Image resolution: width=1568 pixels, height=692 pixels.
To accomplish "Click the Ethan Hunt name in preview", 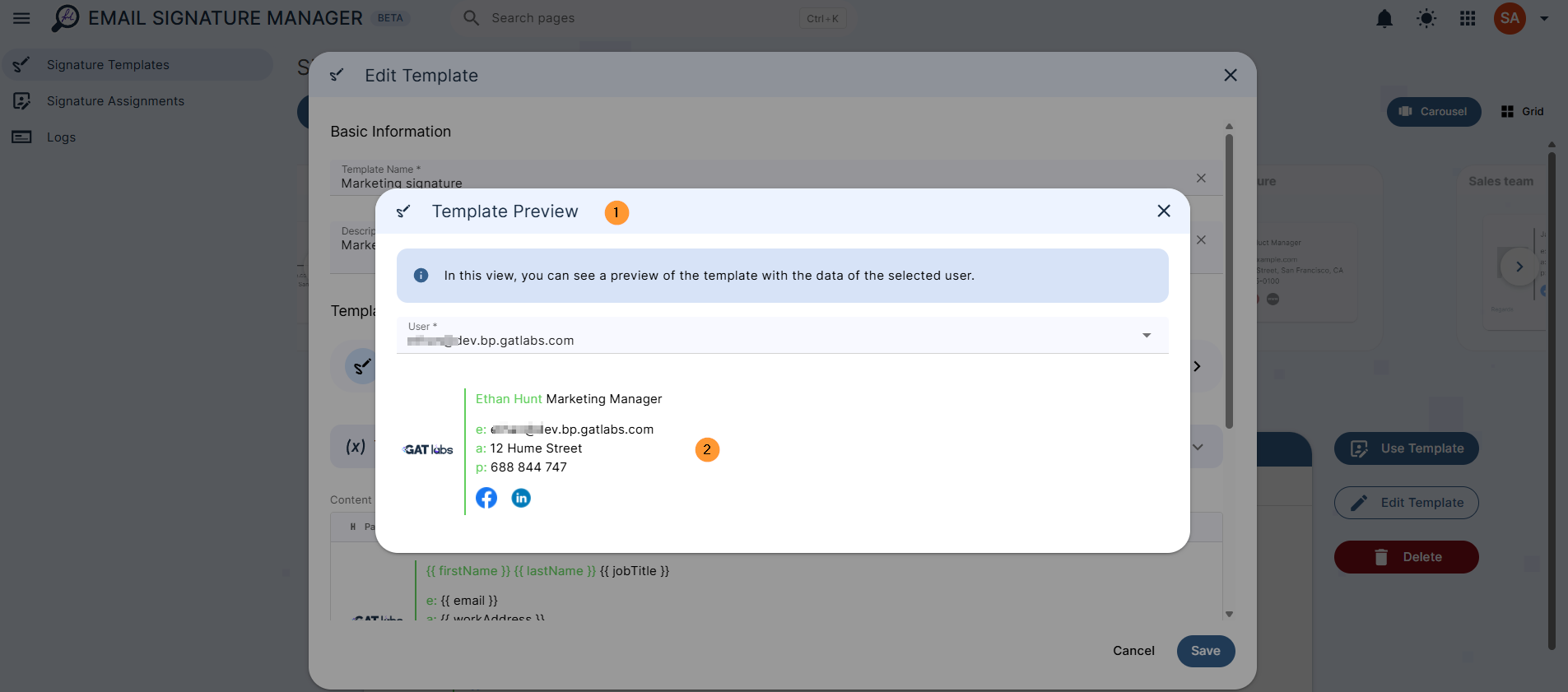I will coord(509,399).
